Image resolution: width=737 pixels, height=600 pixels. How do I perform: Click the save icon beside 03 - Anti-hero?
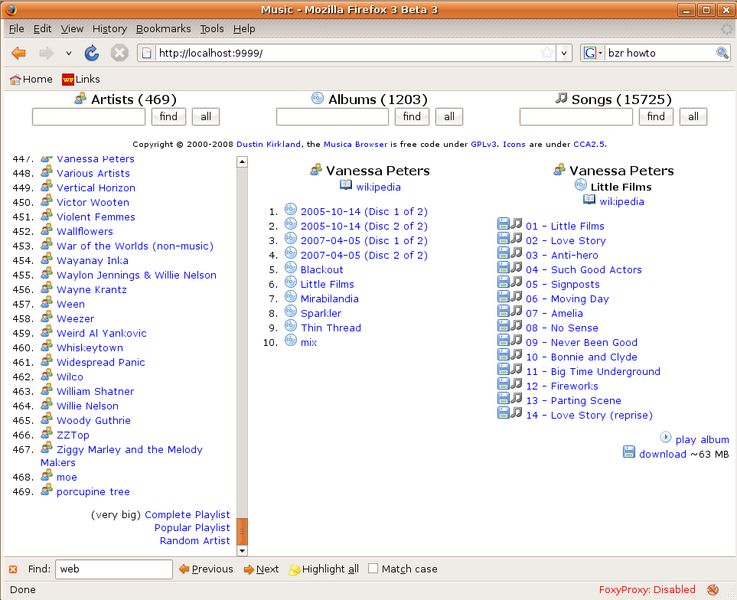point(503,253)
